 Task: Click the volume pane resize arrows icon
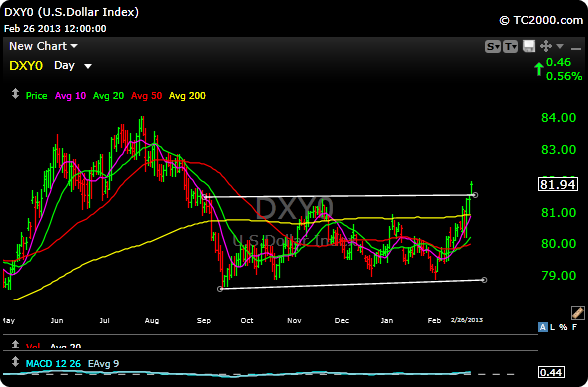pos(15,344)
